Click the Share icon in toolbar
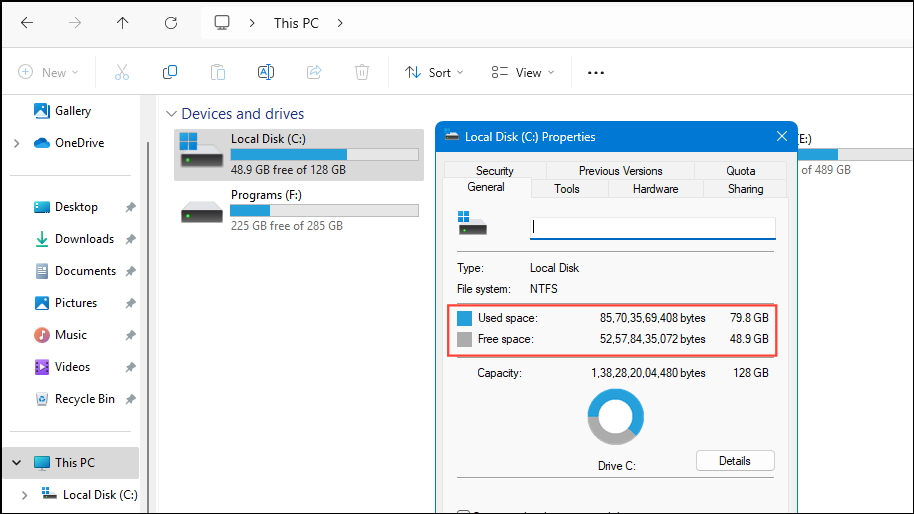 click(x=314, y=72)
